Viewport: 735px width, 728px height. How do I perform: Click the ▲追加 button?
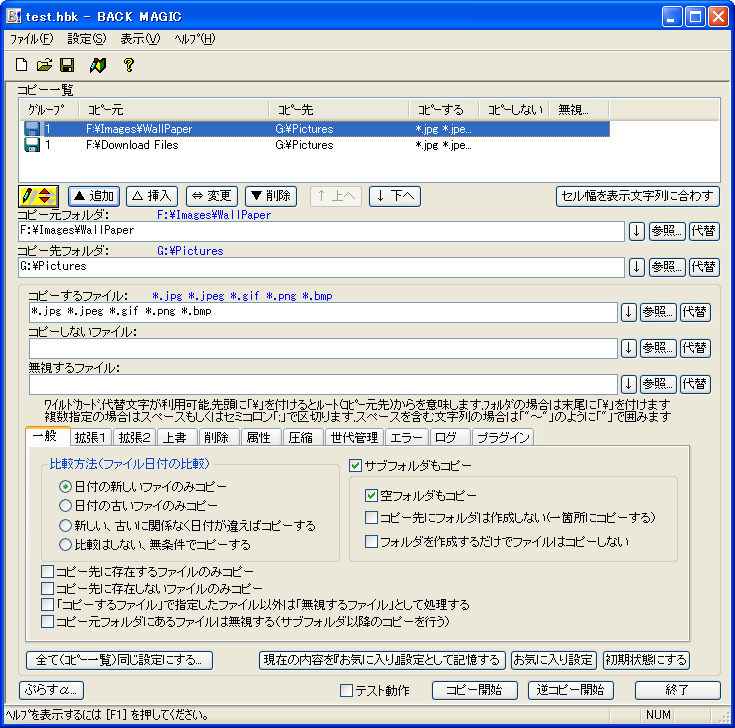tap(94, 196)
